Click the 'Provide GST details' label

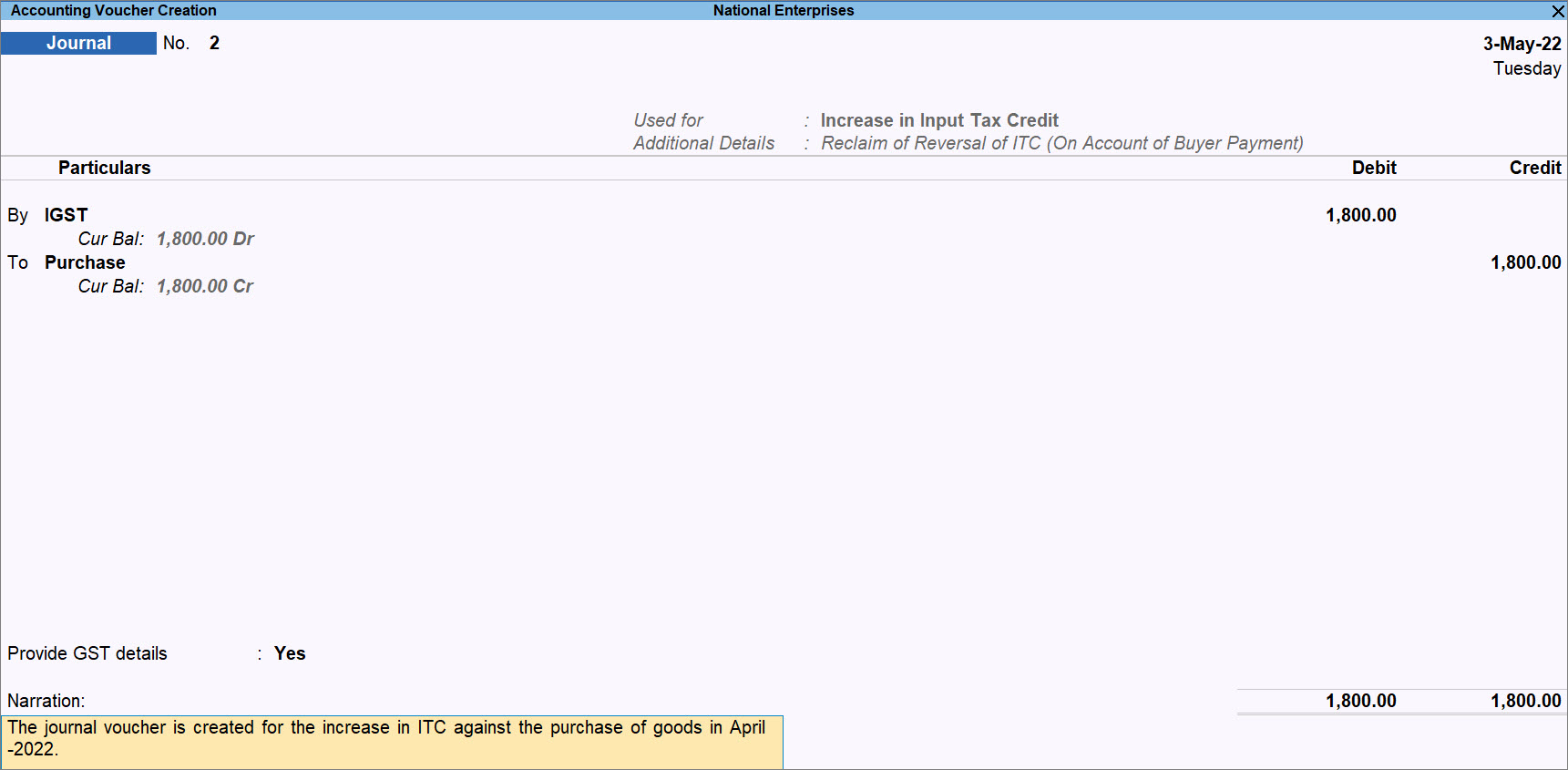pos(87,653)
